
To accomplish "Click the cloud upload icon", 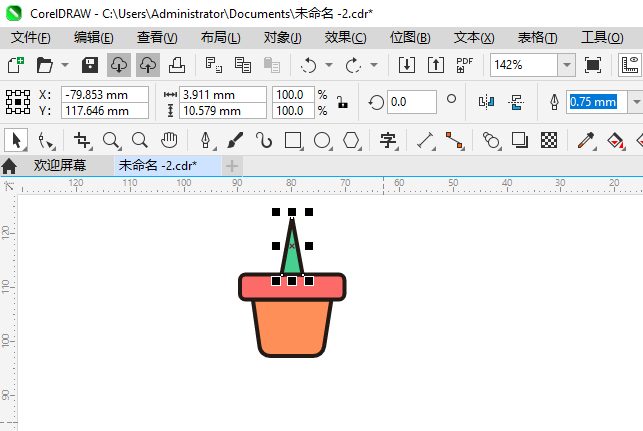I will (x=148, y=65).
